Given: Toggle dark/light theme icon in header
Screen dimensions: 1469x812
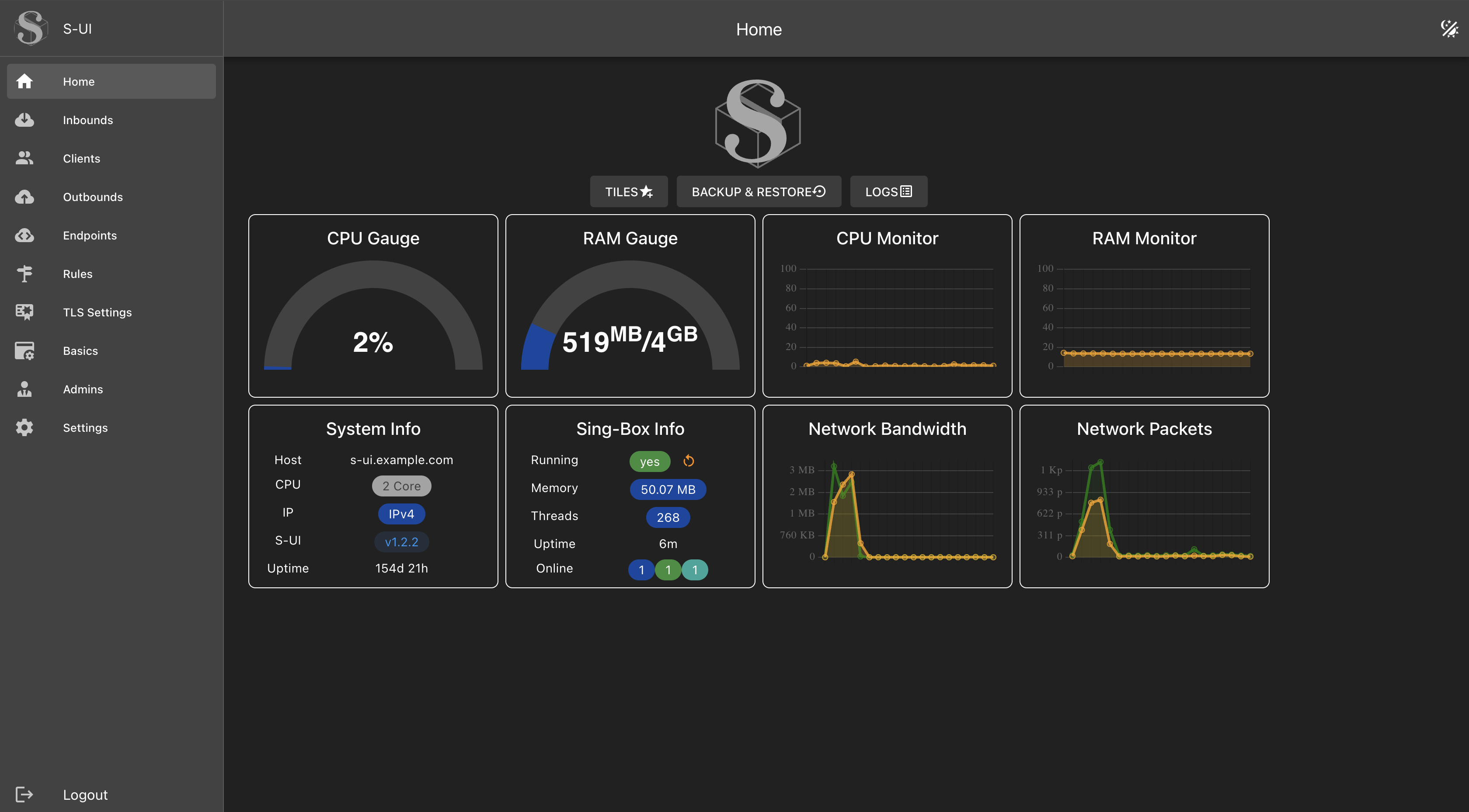Looking at the screenshot, I should pos(1449,28).
